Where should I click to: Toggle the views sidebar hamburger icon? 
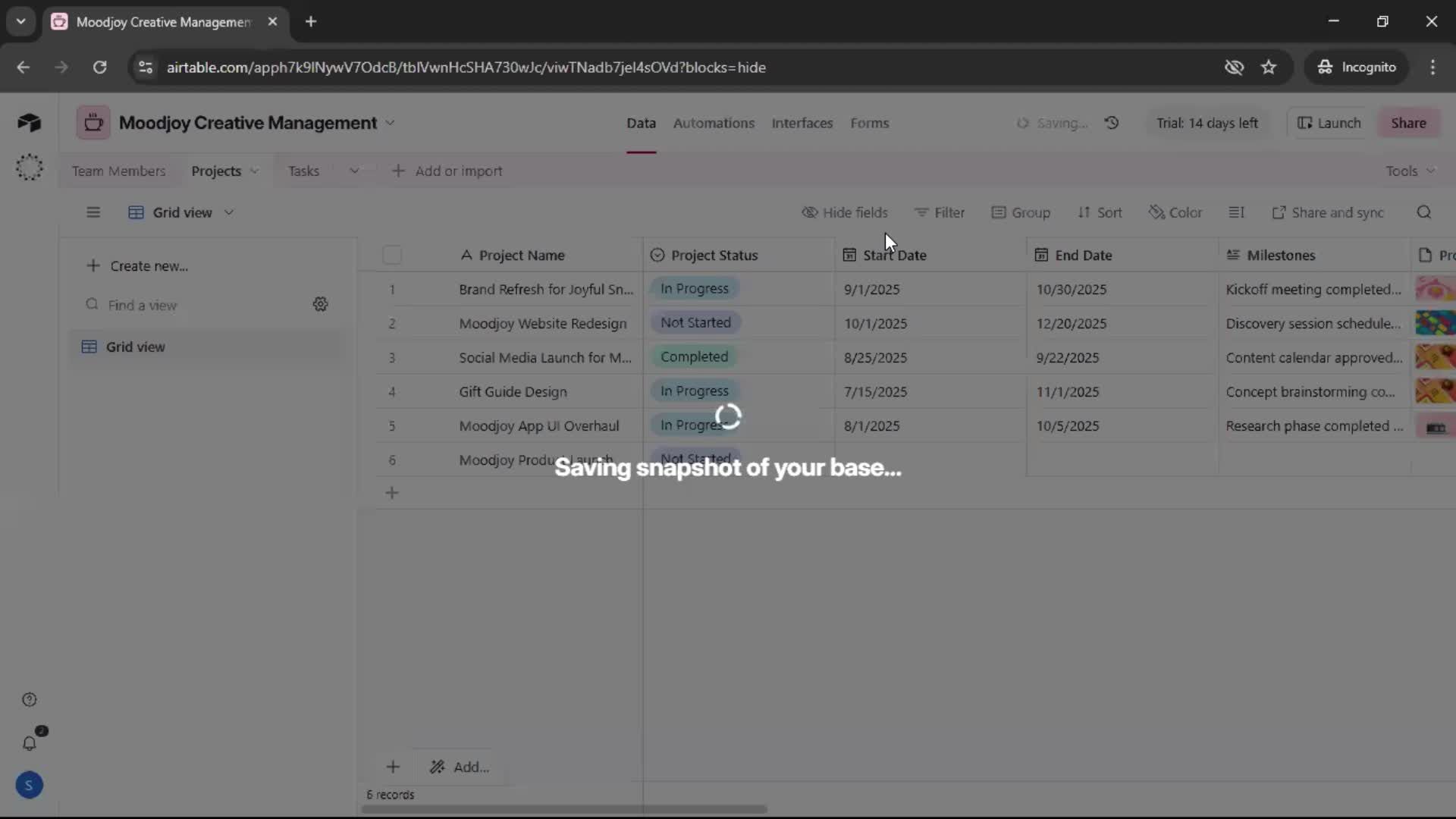[x=93, y=212]
